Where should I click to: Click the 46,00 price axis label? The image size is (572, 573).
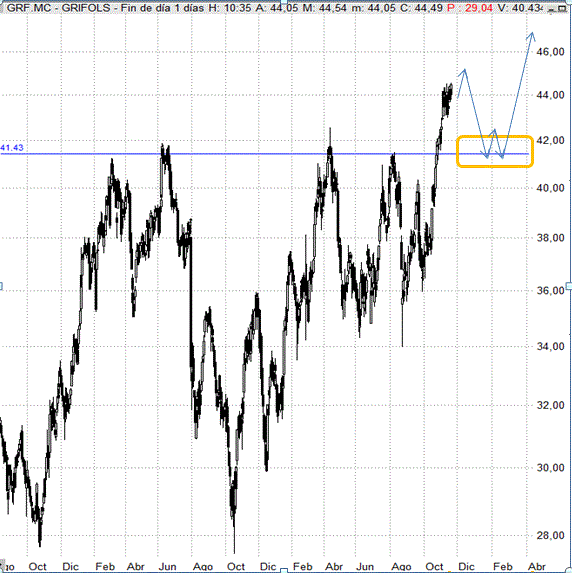[550, 52]
